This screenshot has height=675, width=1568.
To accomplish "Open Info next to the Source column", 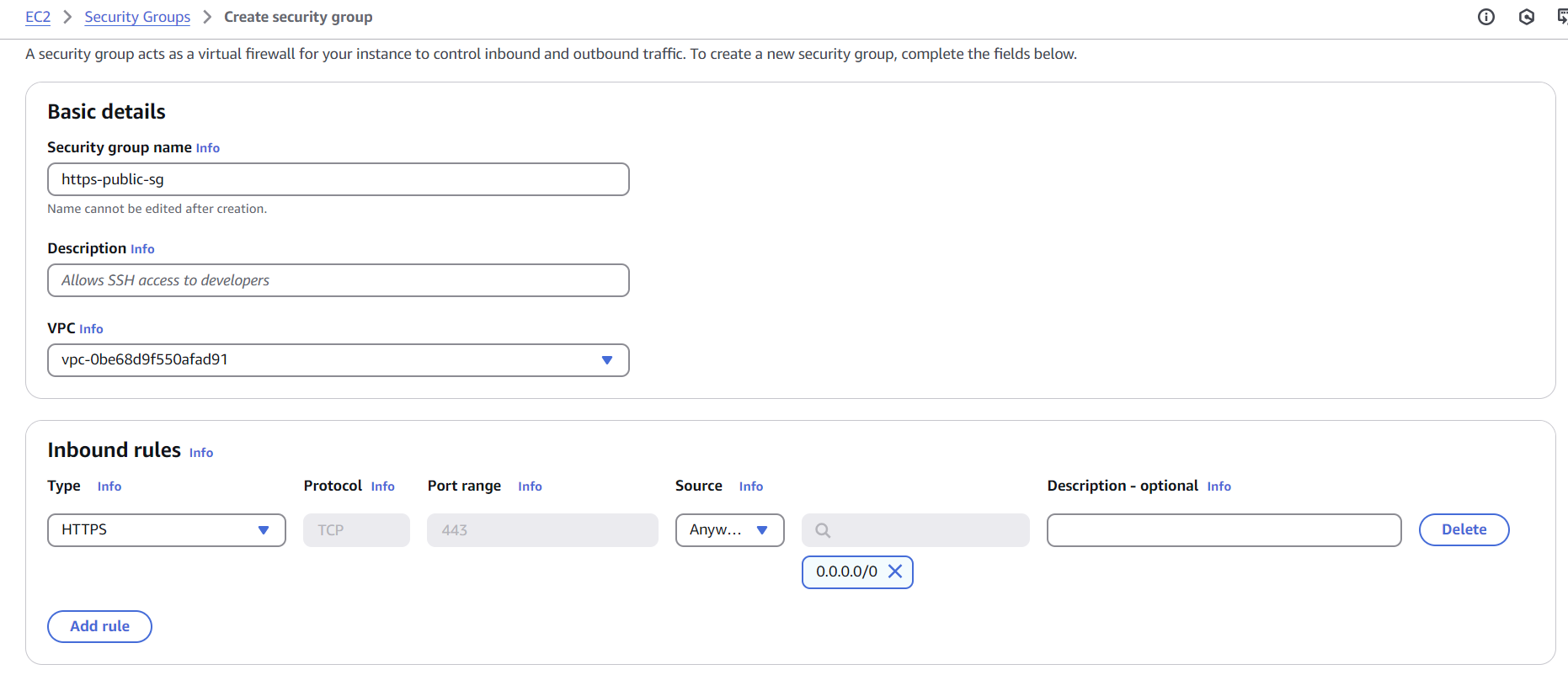I will pos(750,486).
